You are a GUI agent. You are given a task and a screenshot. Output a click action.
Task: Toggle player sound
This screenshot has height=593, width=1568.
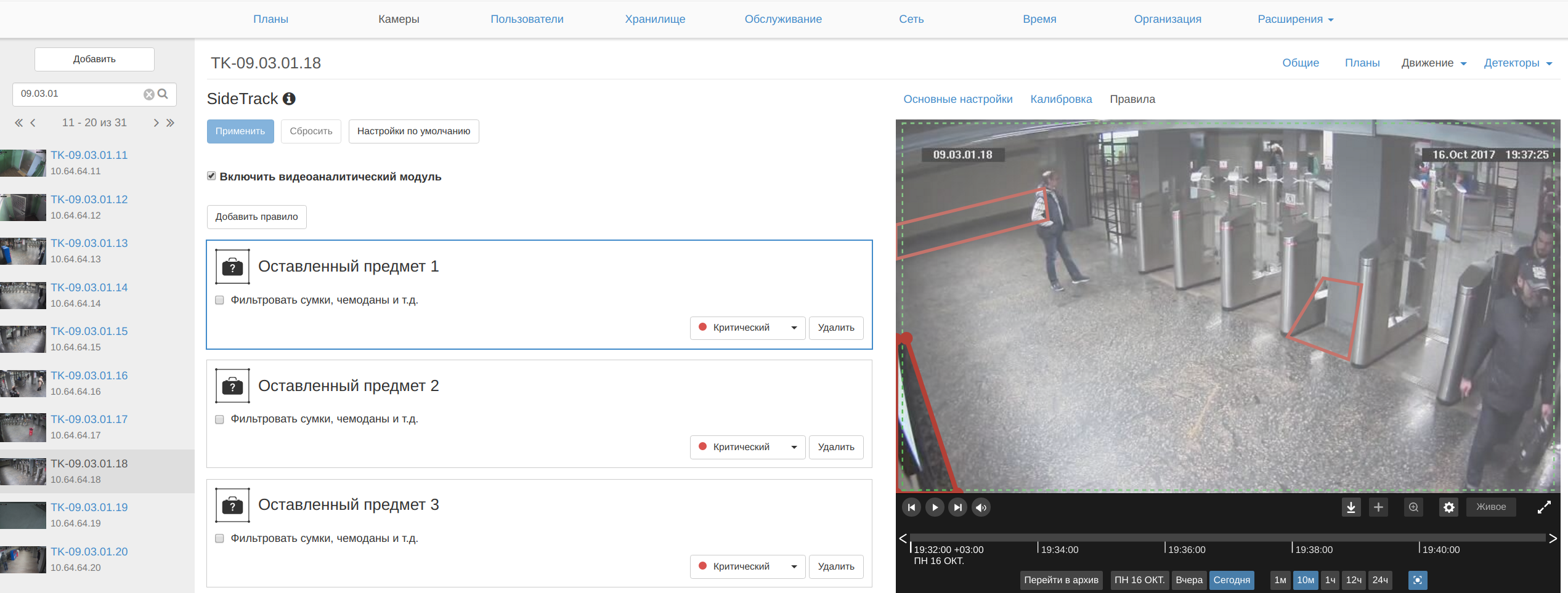981,507
